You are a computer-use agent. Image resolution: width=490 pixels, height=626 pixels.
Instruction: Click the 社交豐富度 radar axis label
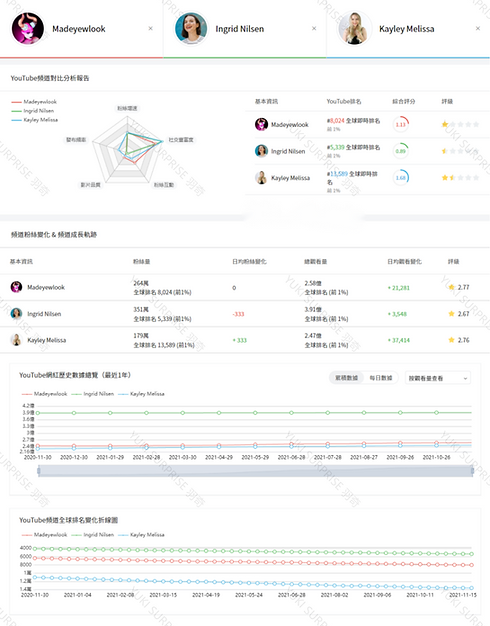pos(181,140)
